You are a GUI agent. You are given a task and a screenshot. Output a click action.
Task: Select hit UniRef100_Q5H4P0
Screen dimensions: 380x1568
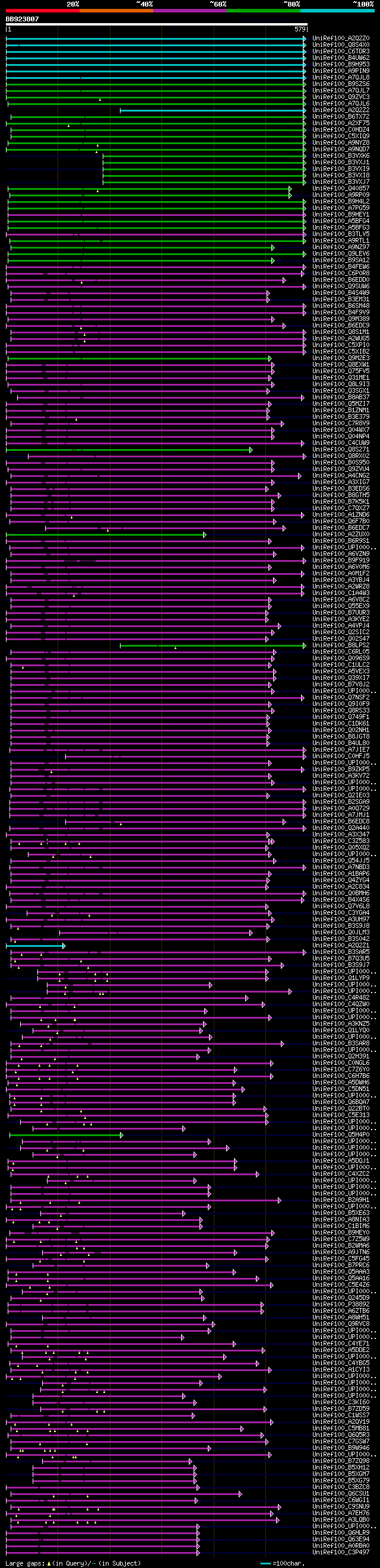point(341,1136)
